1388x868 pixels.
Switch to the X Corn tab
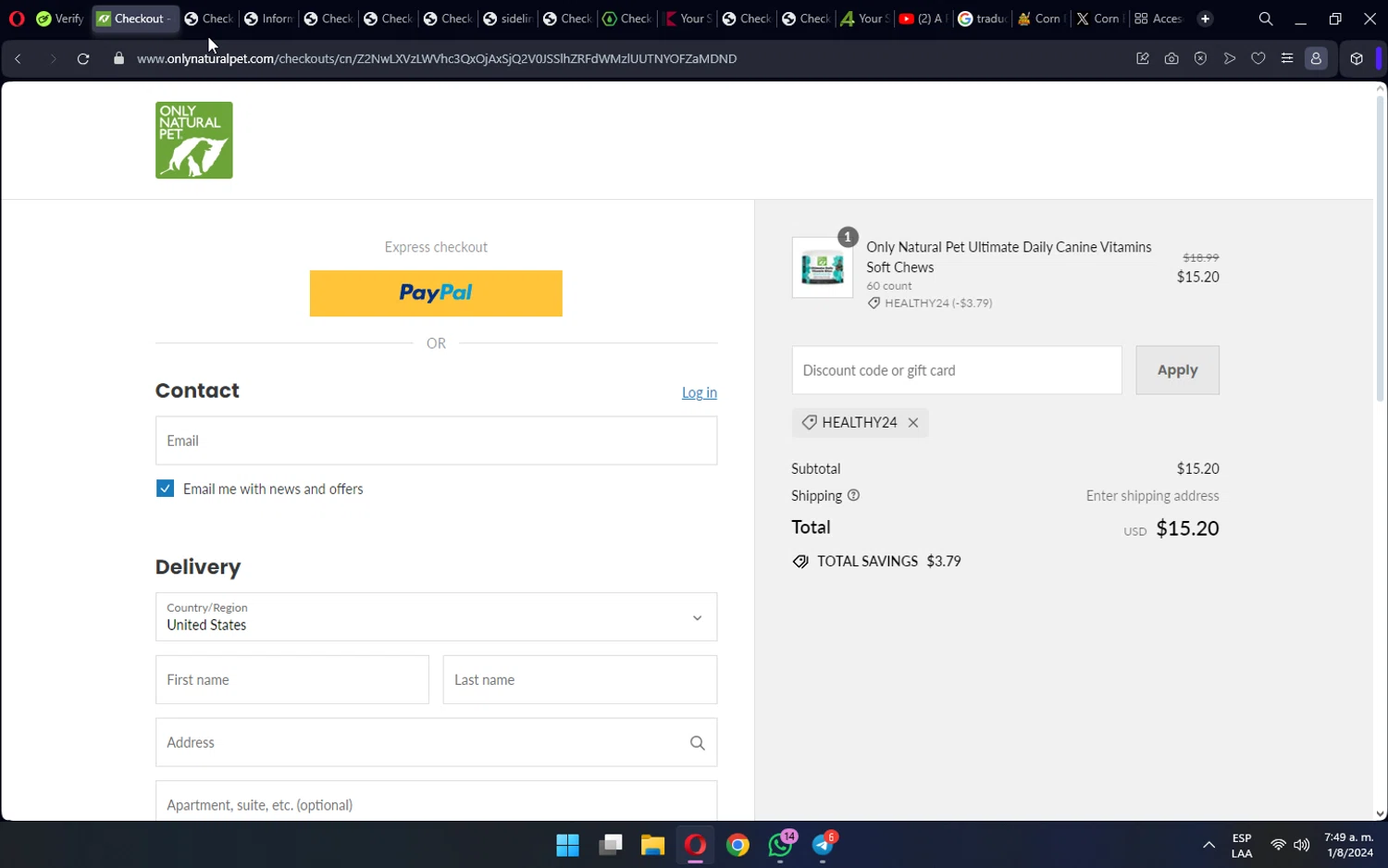(x=1097, y=19)
